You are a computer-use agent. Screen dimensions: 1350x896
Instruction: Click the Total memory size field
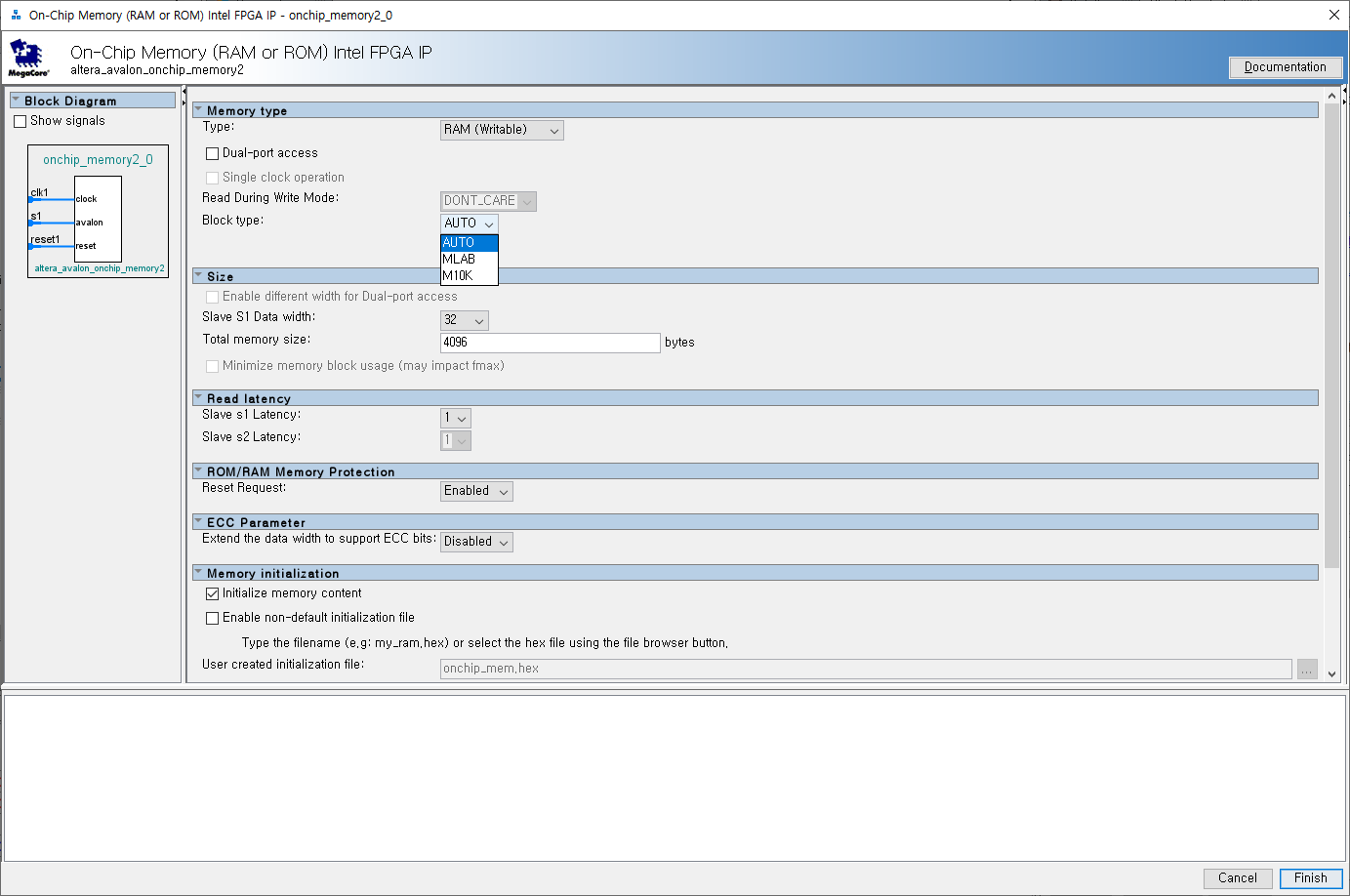(x=551, y=343)
